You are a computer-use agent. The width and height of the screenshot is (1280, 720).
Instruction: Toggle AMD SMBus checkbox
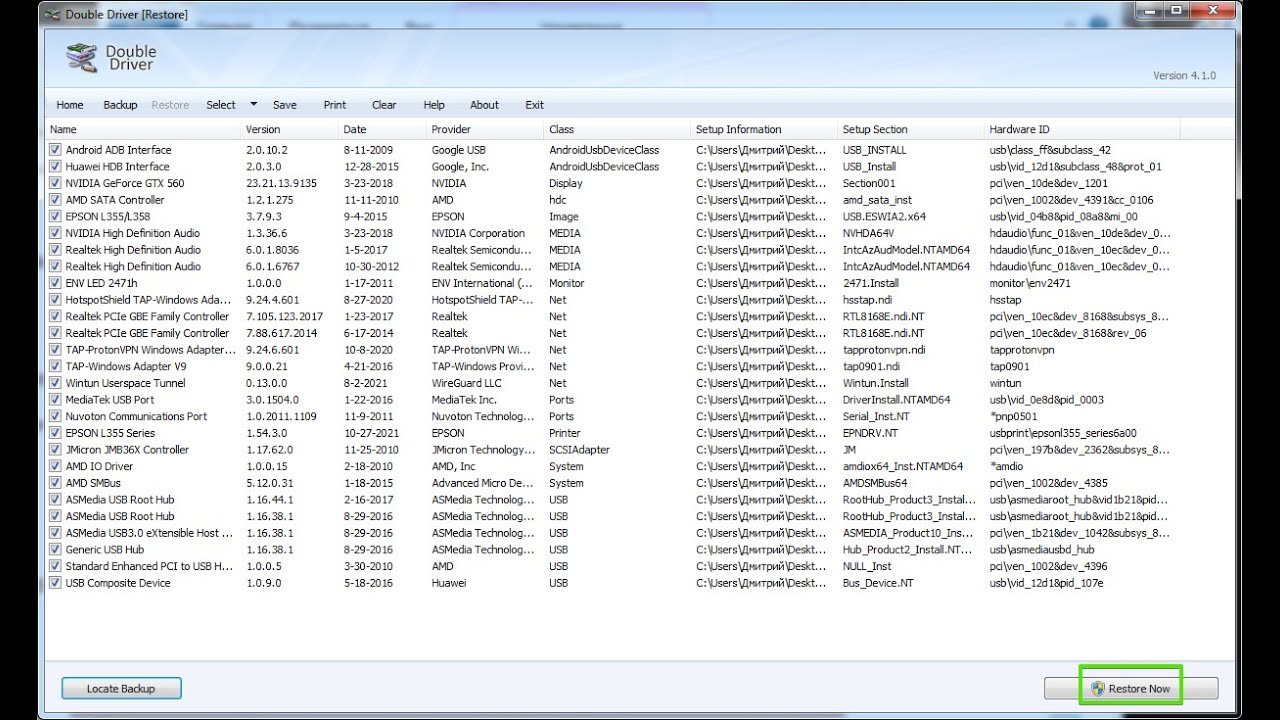56,483
